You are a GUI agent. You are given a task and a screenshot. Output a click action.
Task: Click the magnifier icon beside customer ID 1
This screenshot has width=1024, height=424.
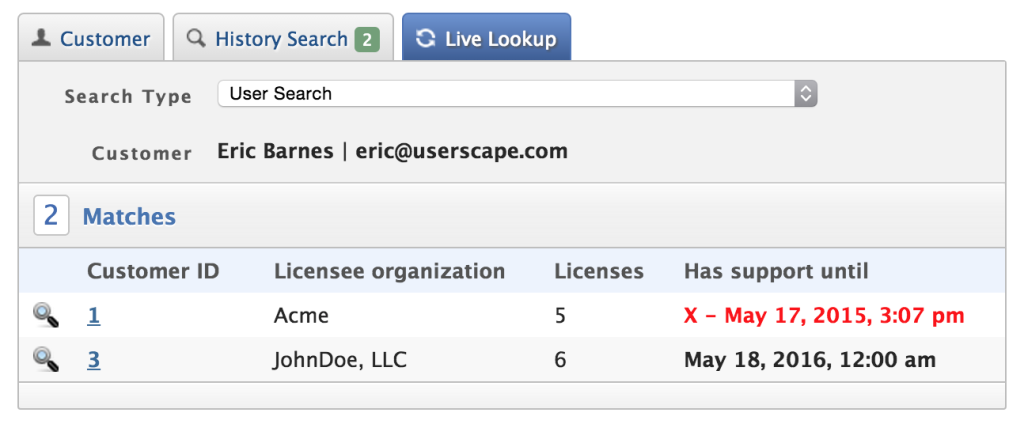point(46,316)
